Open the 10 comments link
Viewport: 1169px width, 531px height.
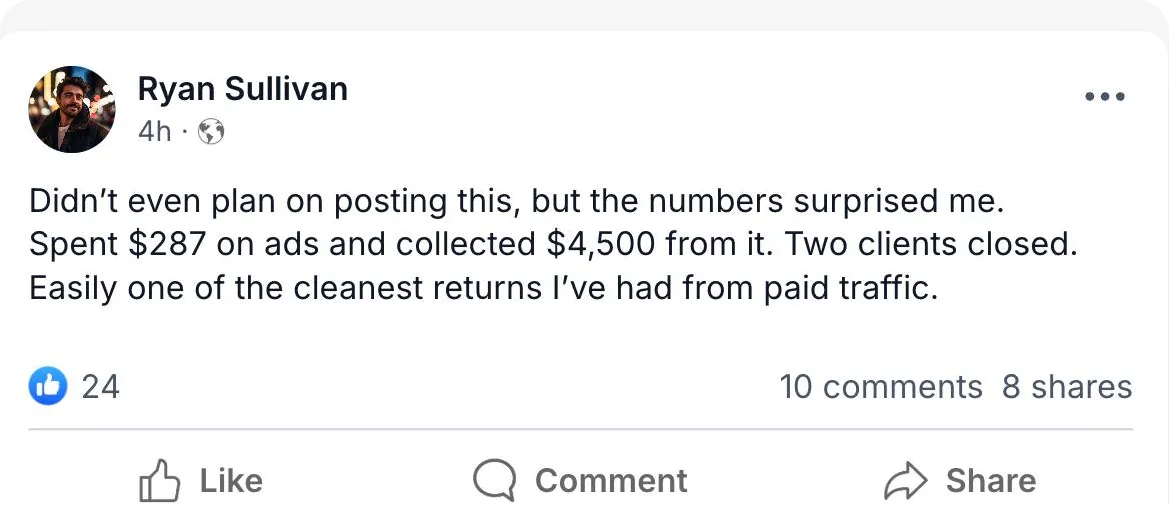coord(880,387)
